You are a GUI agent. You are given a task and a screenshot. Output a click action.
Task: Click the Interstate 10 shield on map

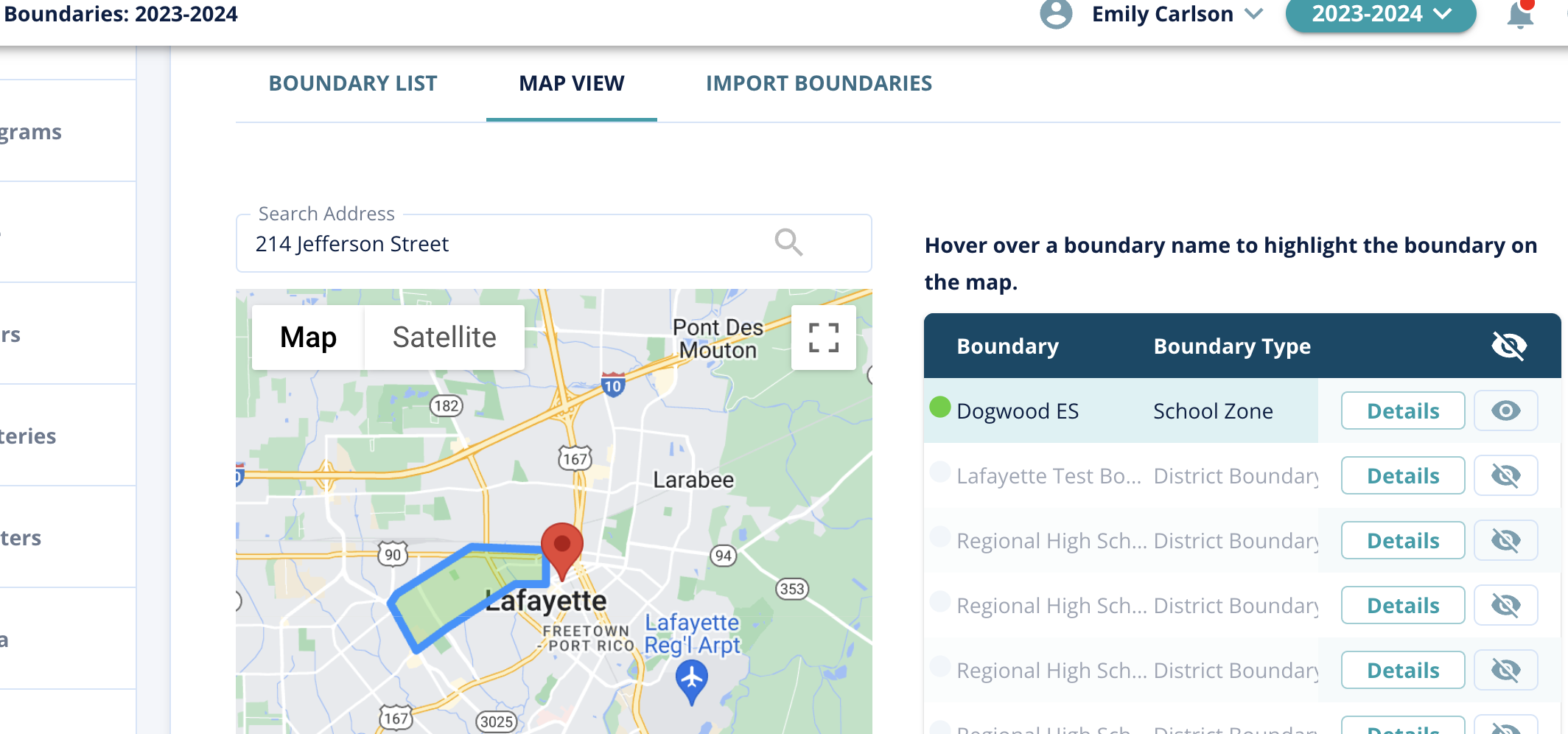pyautogui.click(x=612, y=384)
